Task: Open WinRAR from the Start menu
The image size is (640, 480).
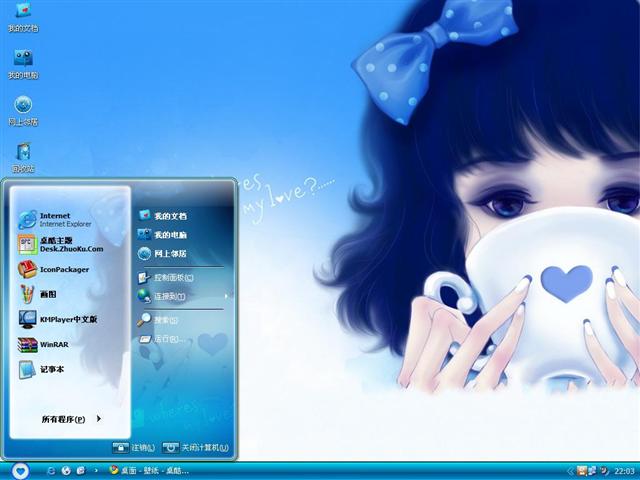Action: (43, 344)
